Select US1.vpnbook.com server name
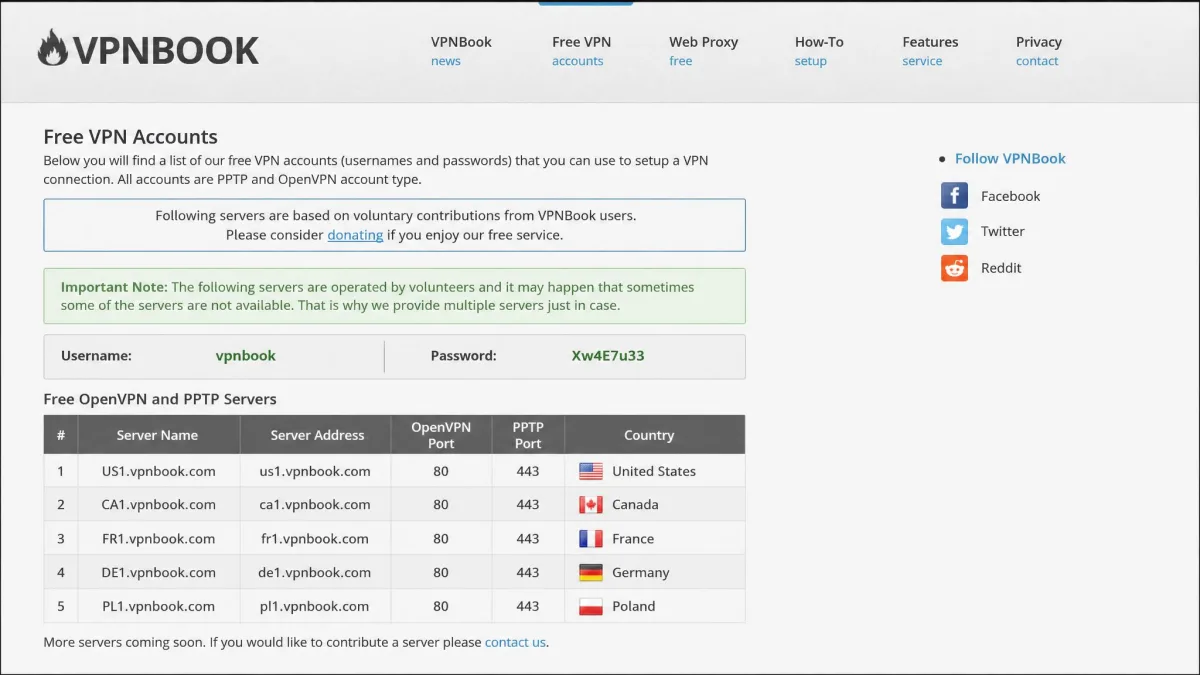 (x=158, y=471)
